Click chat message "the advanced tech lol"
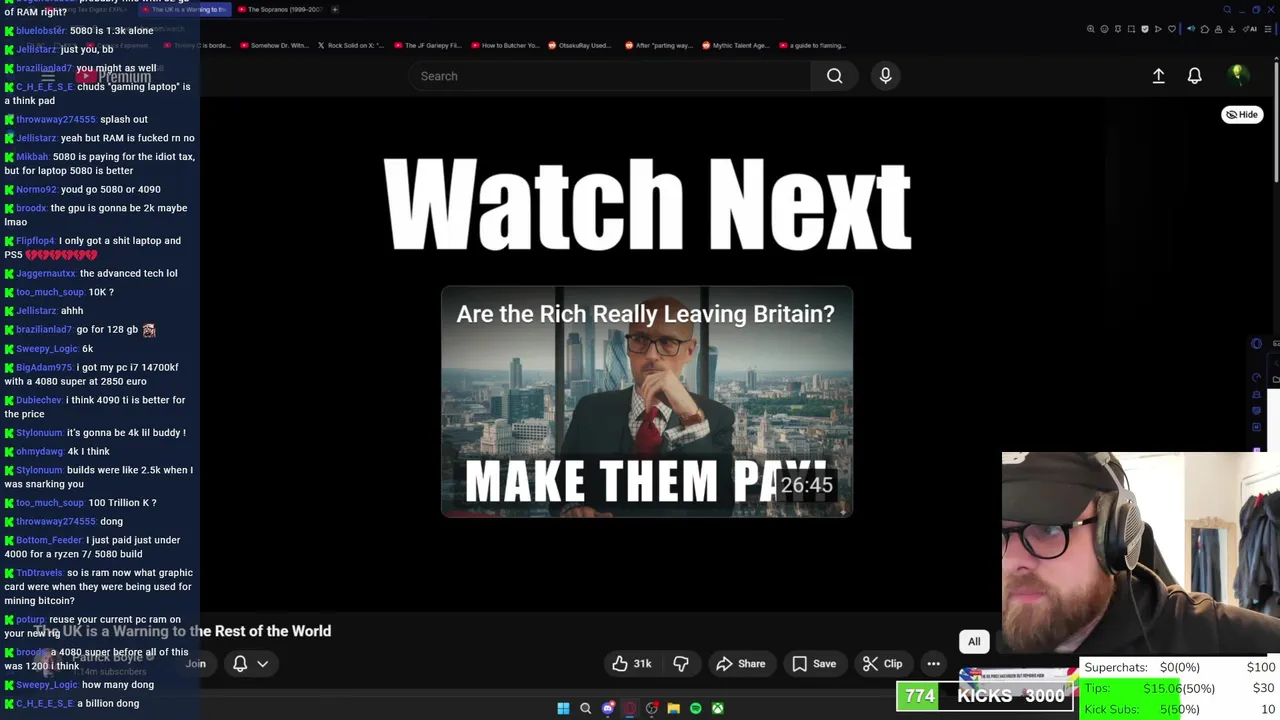Viewport: 1280px width, 720px height. click(128, 274)
